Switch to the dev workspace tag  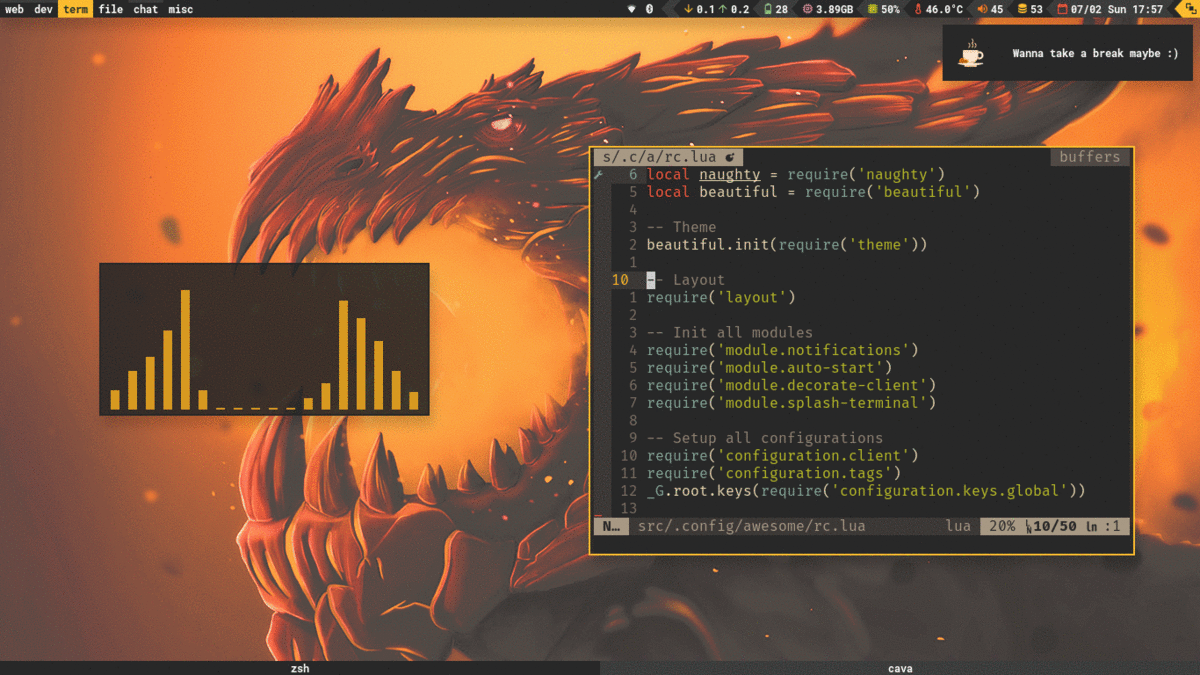tap(43, 9)
